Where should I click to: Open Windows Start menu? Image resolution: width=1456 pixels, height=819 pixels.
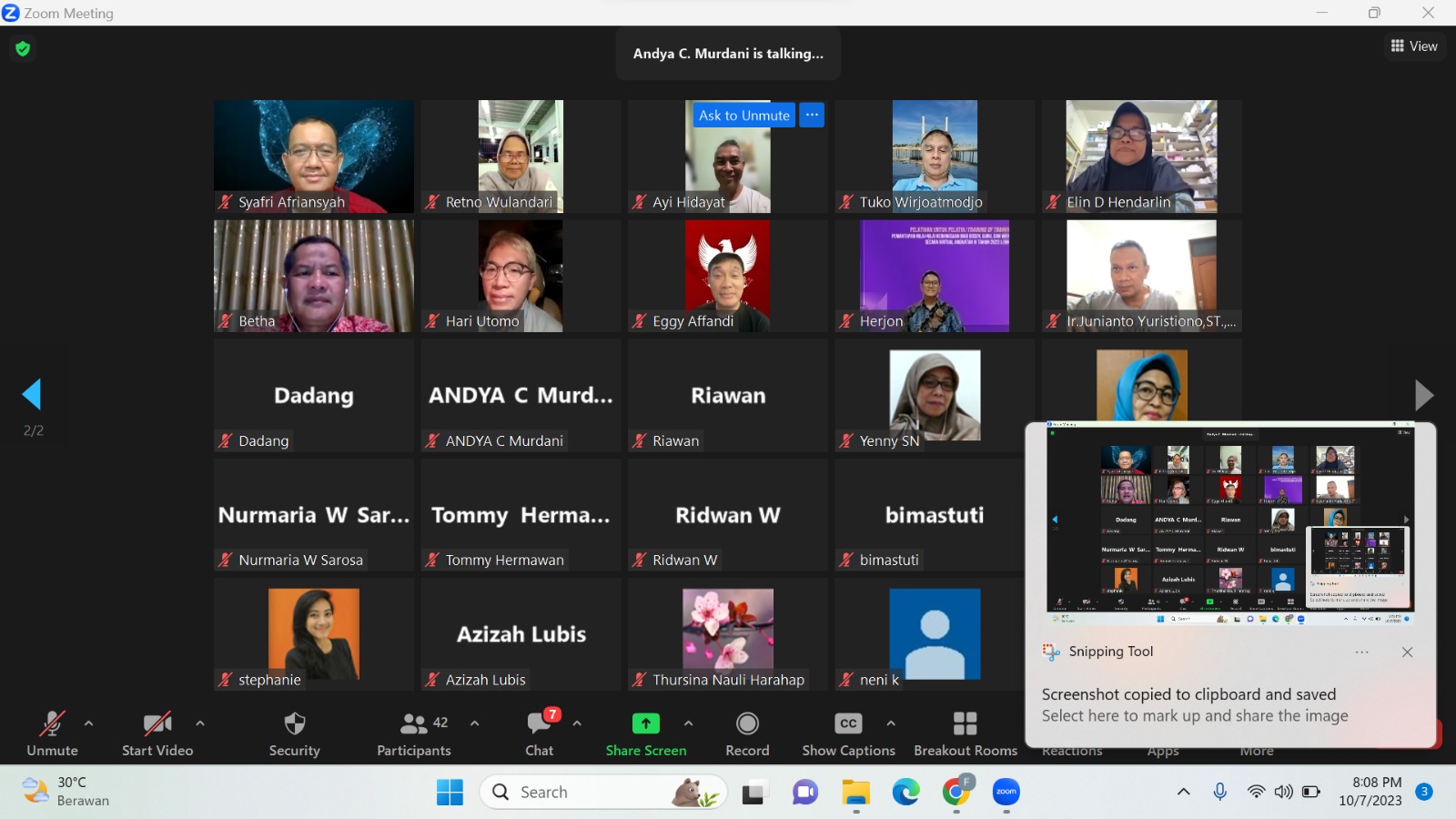pos(450,793)
